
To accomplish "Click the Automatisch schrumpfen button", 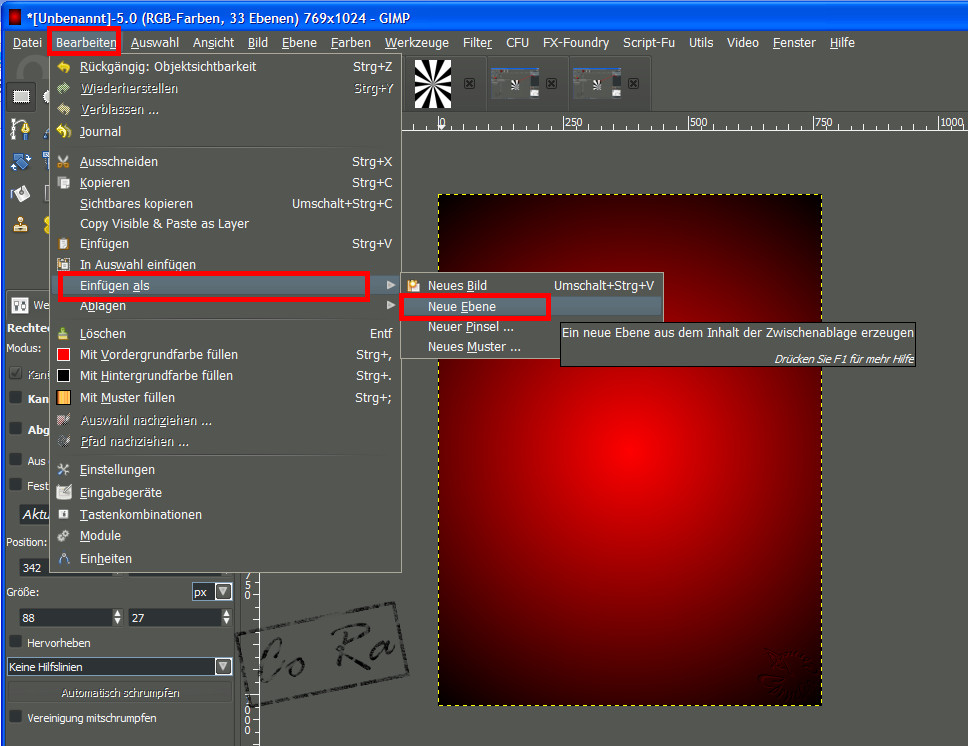I will click(120, 692).
